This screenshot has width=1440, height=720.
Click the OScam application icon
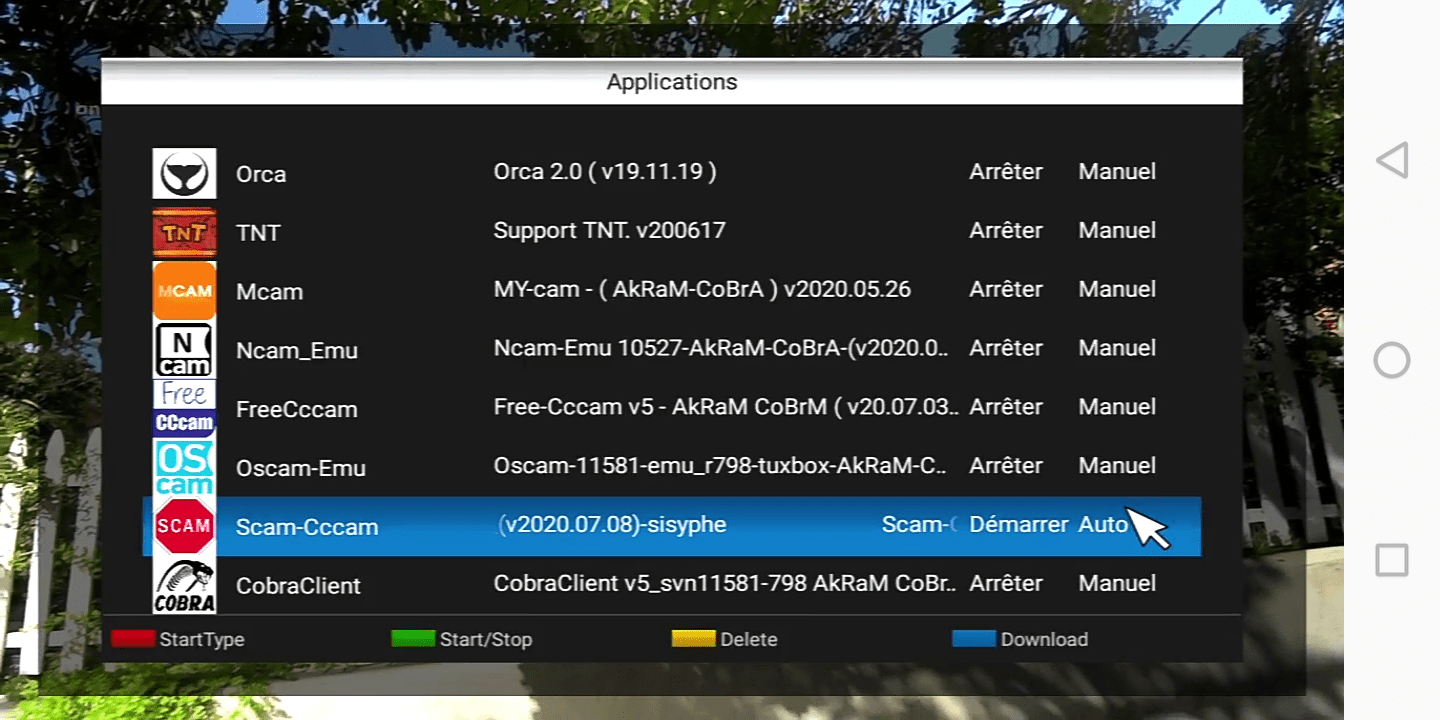184,467
